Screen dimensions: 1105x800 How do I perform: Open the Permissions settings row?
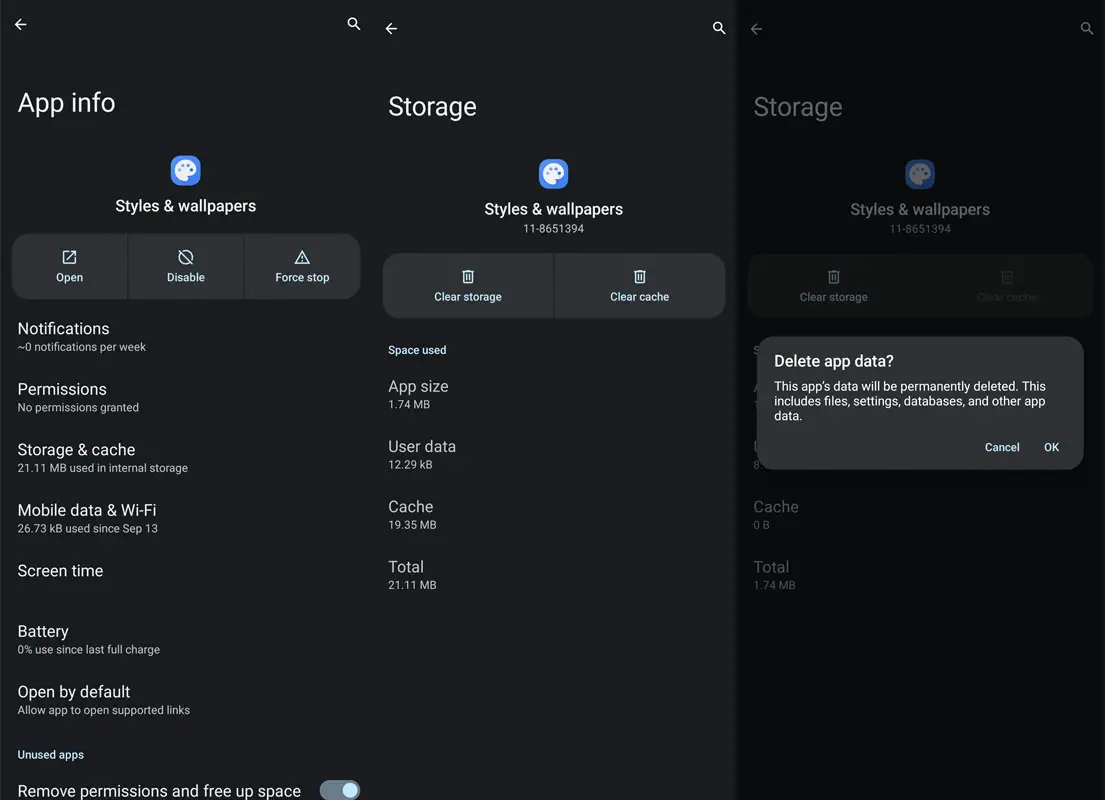(186, 398)
